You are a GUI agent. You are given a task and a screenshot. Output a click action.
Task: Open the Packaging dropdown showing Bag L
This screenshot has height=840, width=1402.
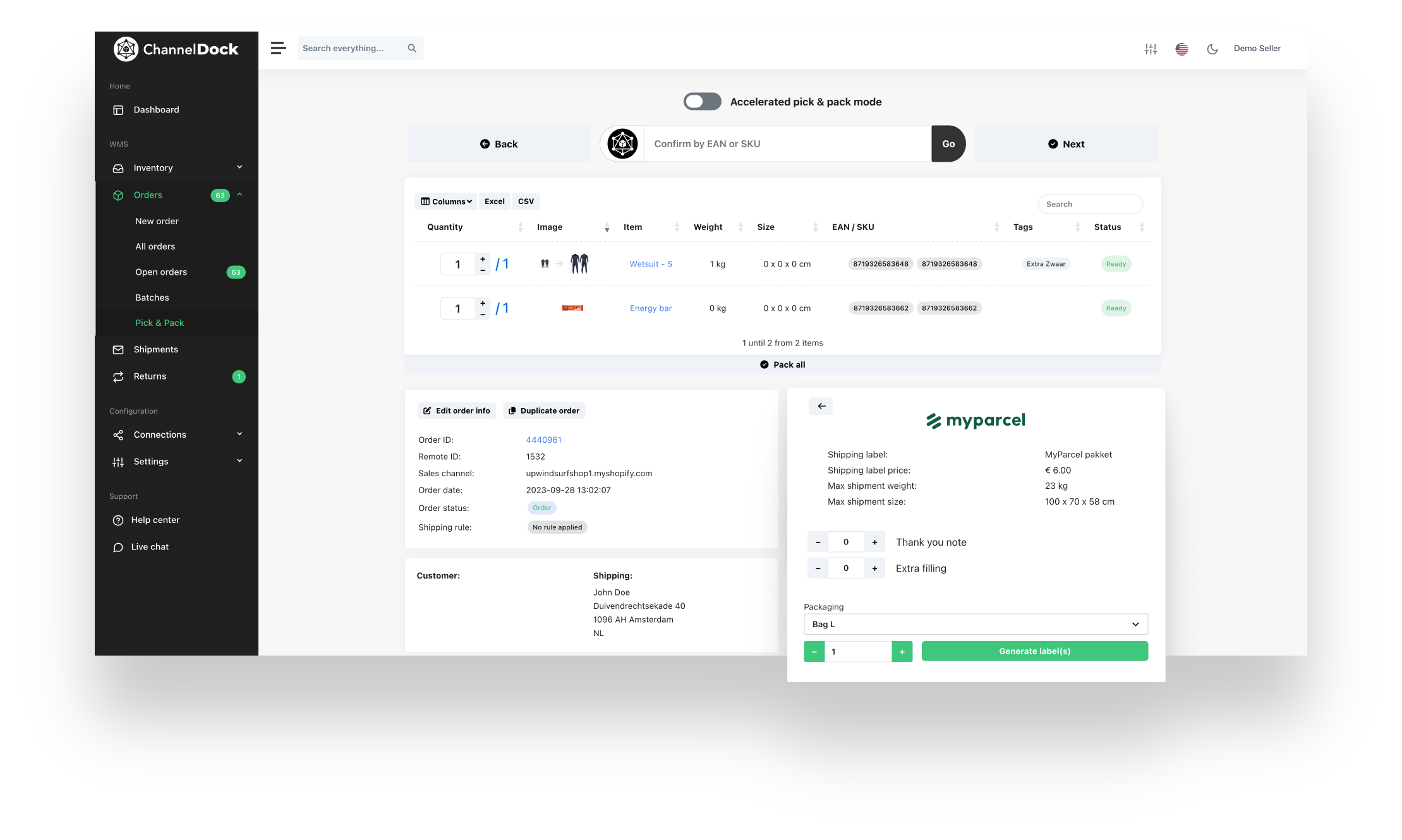[x=976, y=624]
